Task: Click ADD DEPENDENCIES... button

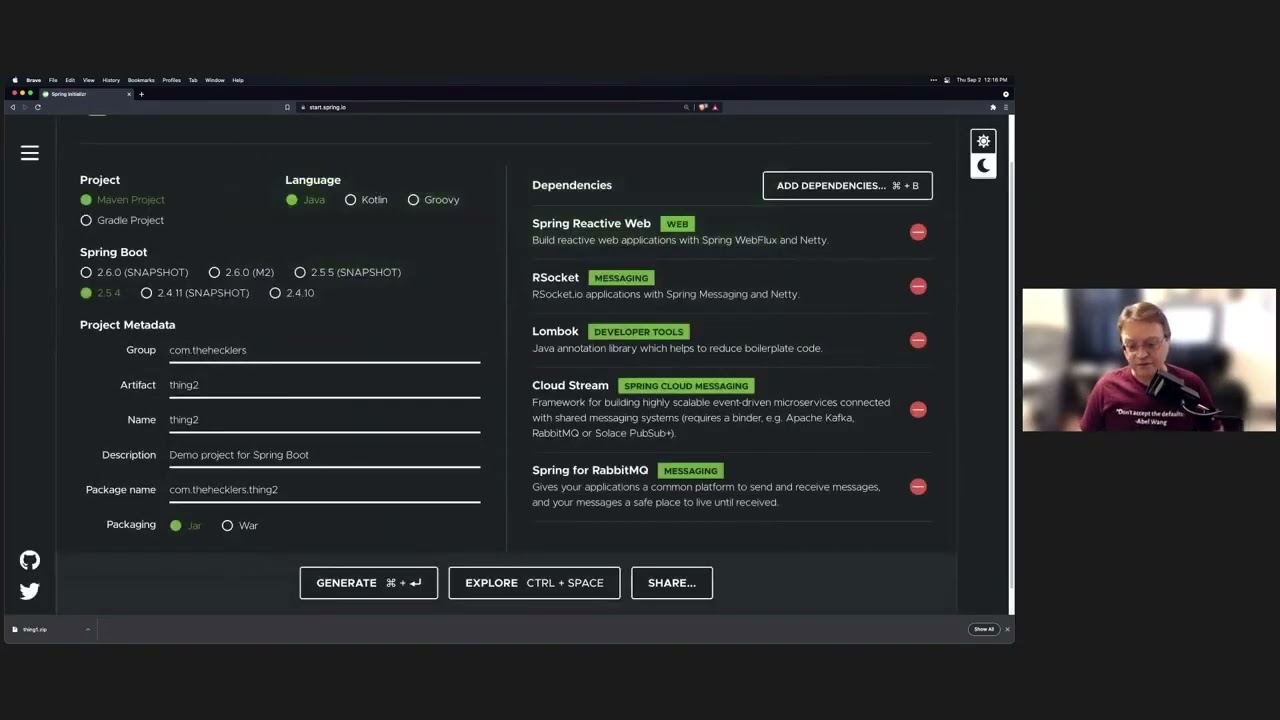Action: (848, 185)
